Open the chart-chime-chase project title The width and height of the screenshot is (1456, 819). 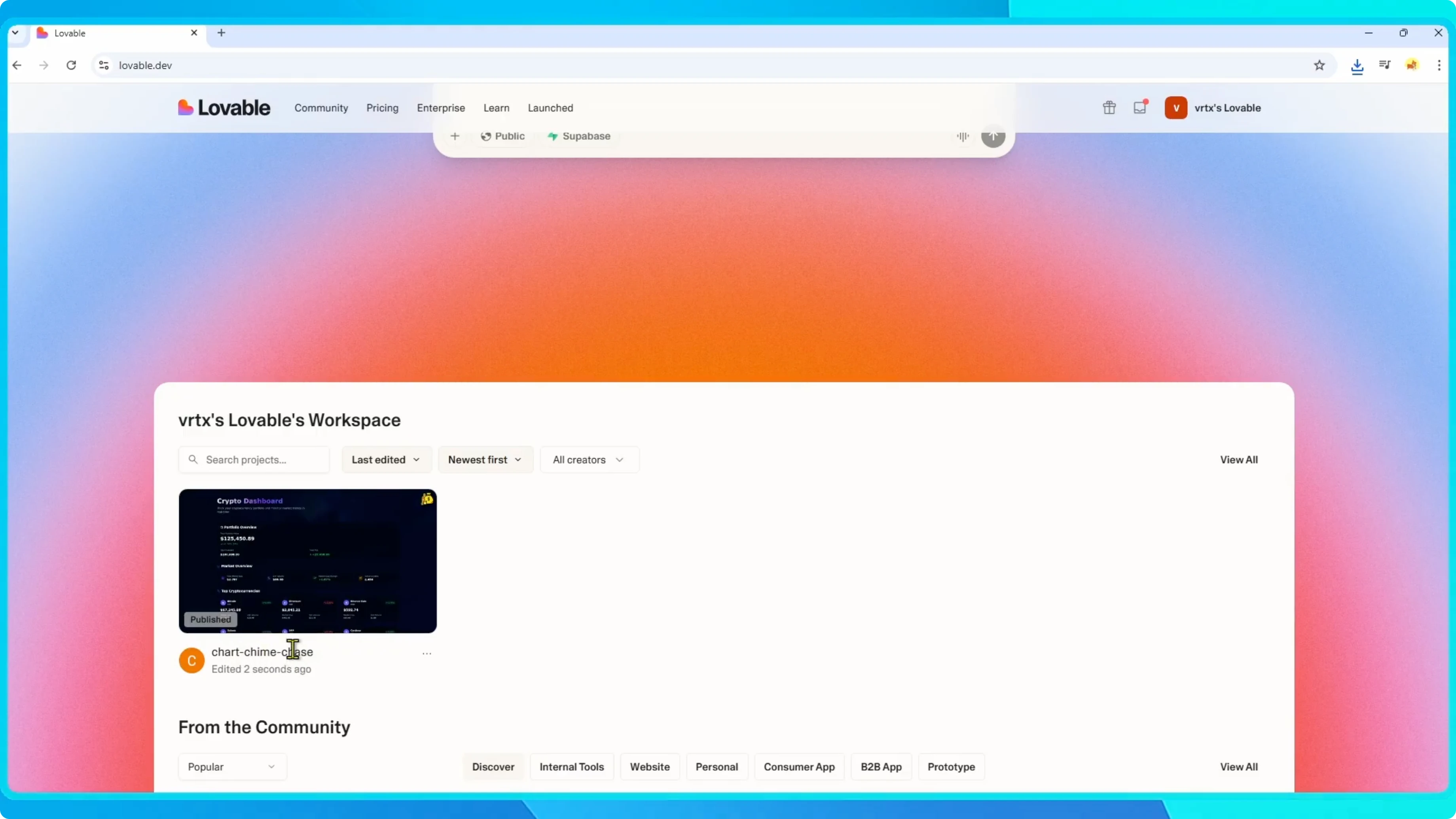coord(262,652)
